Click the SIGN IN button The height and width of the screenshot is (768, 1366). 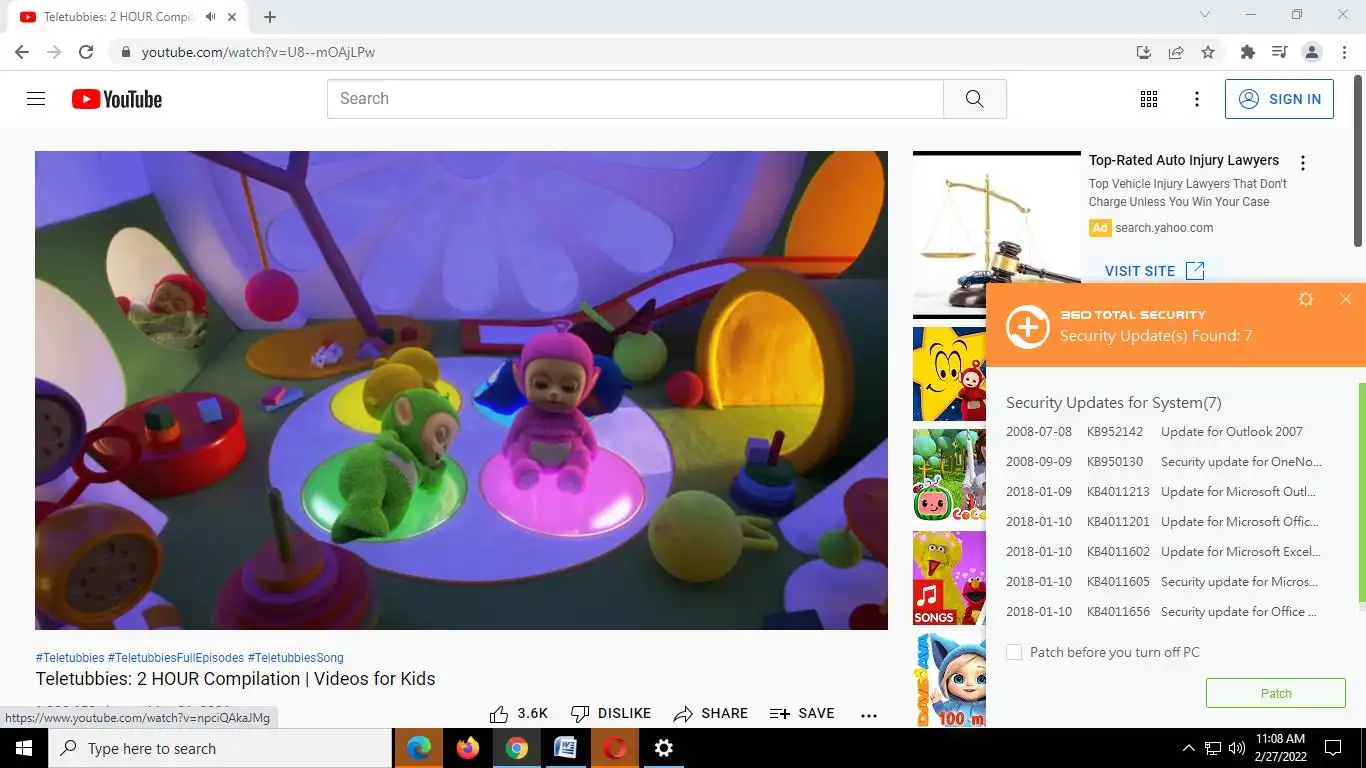pyautogui.click(x=1279, y=99)
